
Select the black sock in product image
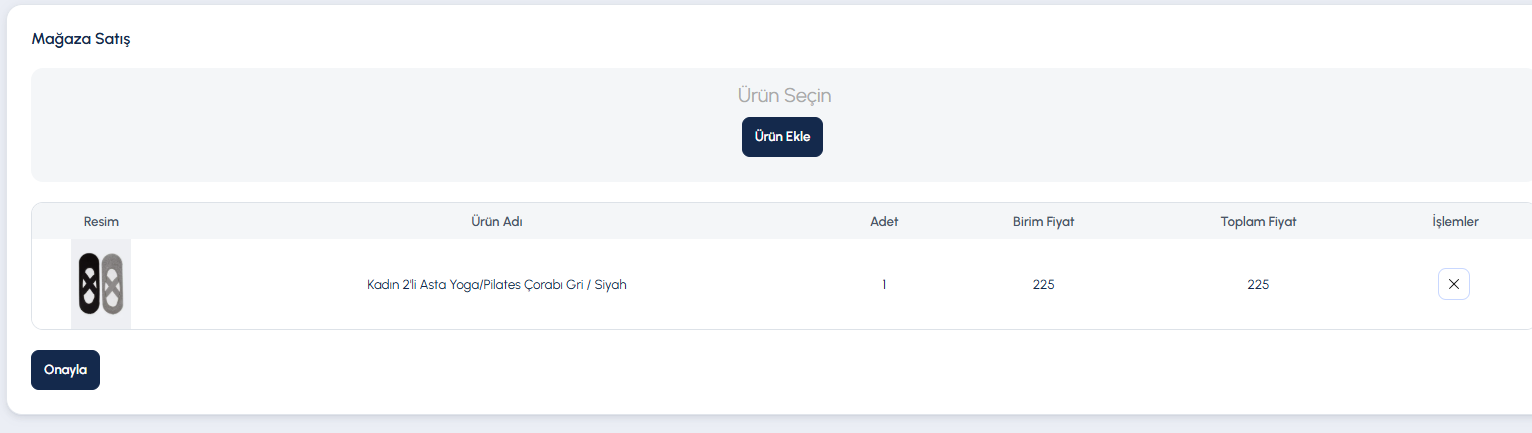point(89,284)
